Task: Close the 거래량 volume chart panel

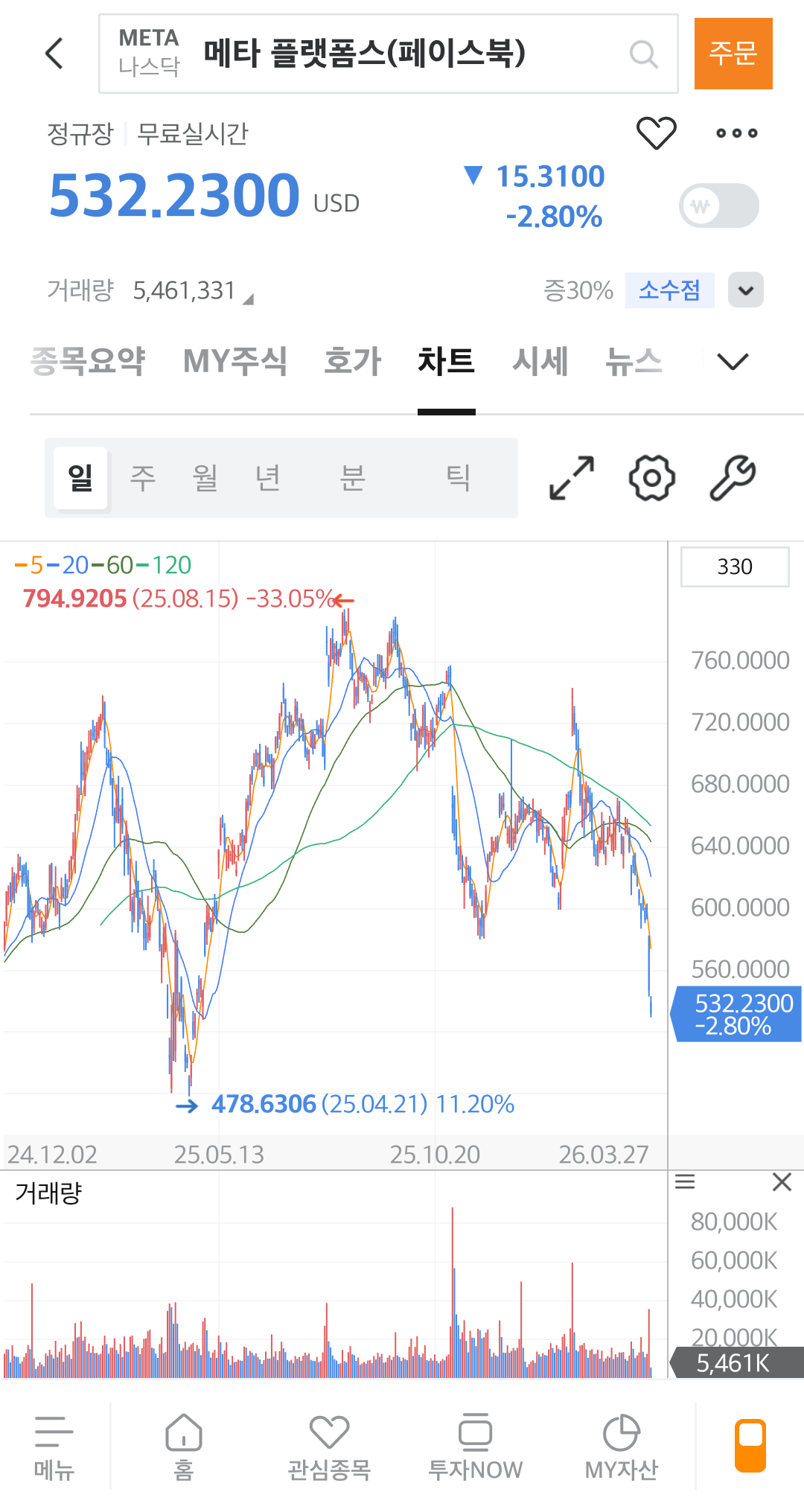Action: click(x=782, y=1181)
